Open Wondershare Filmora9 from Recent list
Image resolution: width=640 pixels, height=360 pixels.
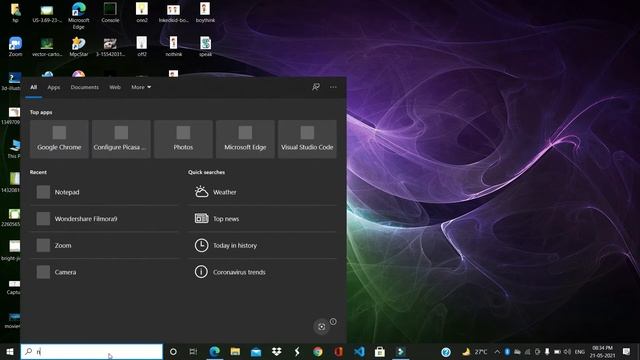click(x=105, y=219)
